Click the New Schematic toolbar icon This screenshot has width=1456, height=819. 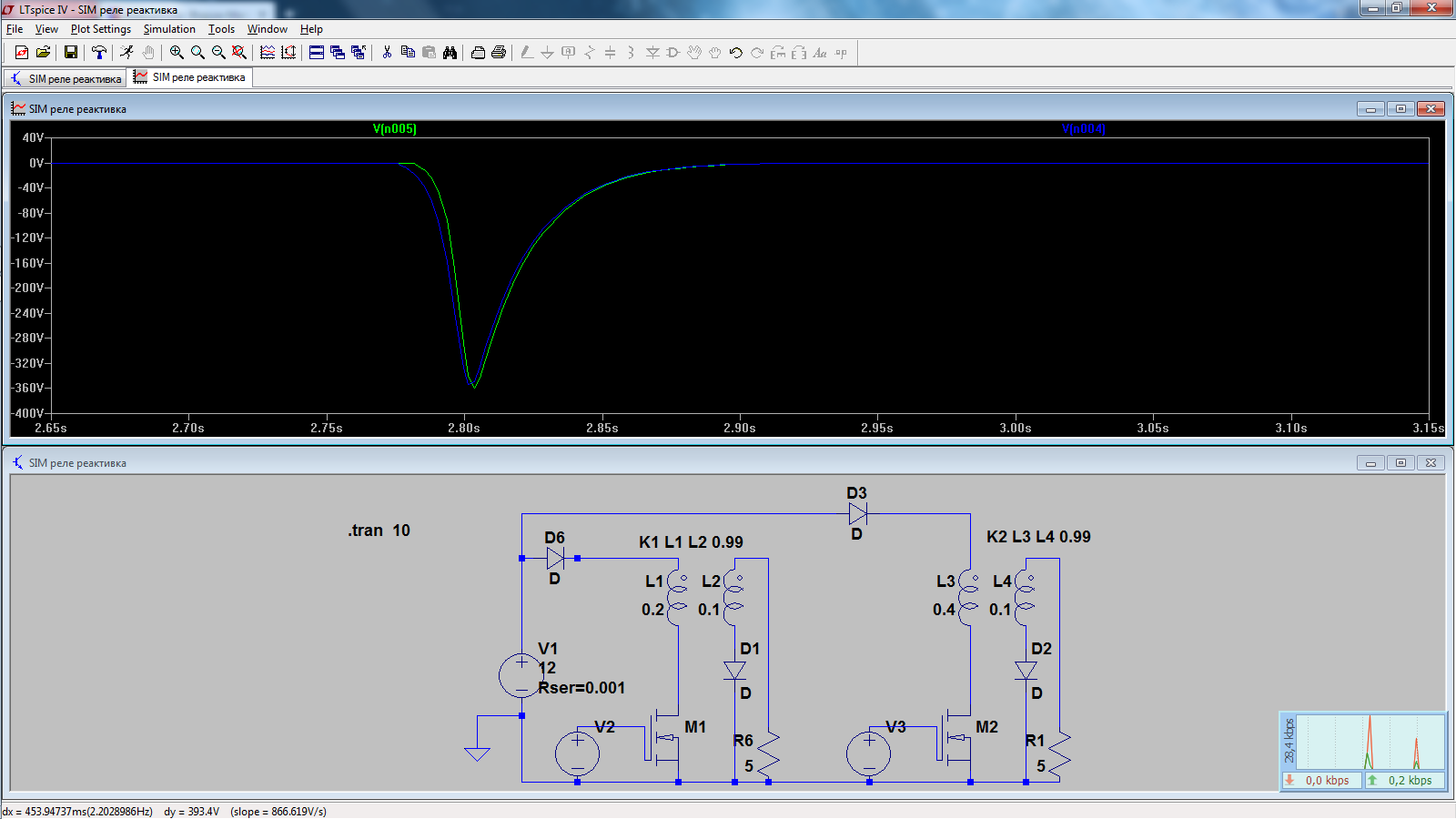coord(22,53)
